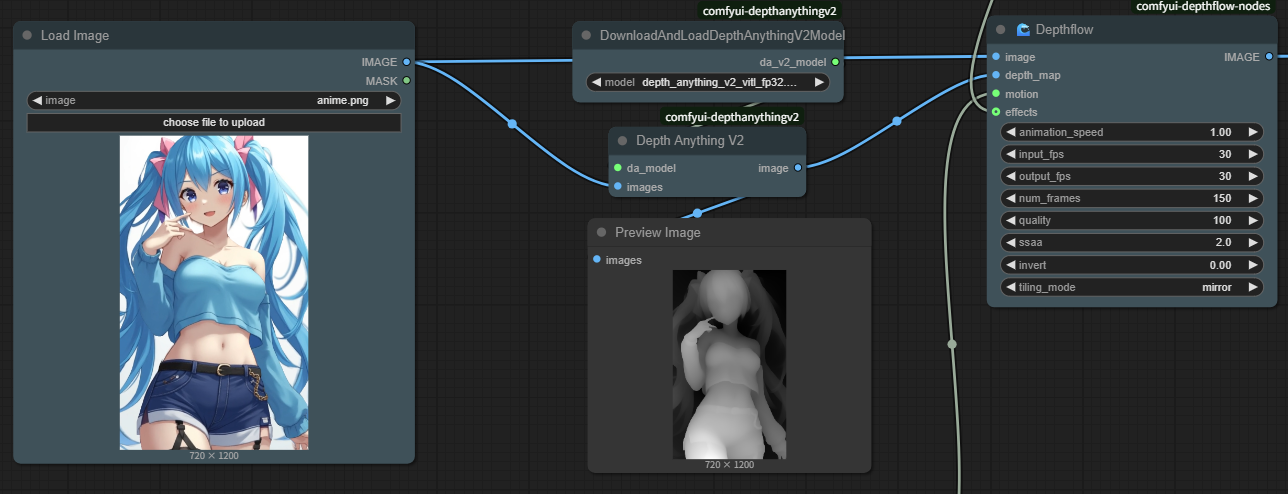Click the Depthflow node logo icon

1023,30
